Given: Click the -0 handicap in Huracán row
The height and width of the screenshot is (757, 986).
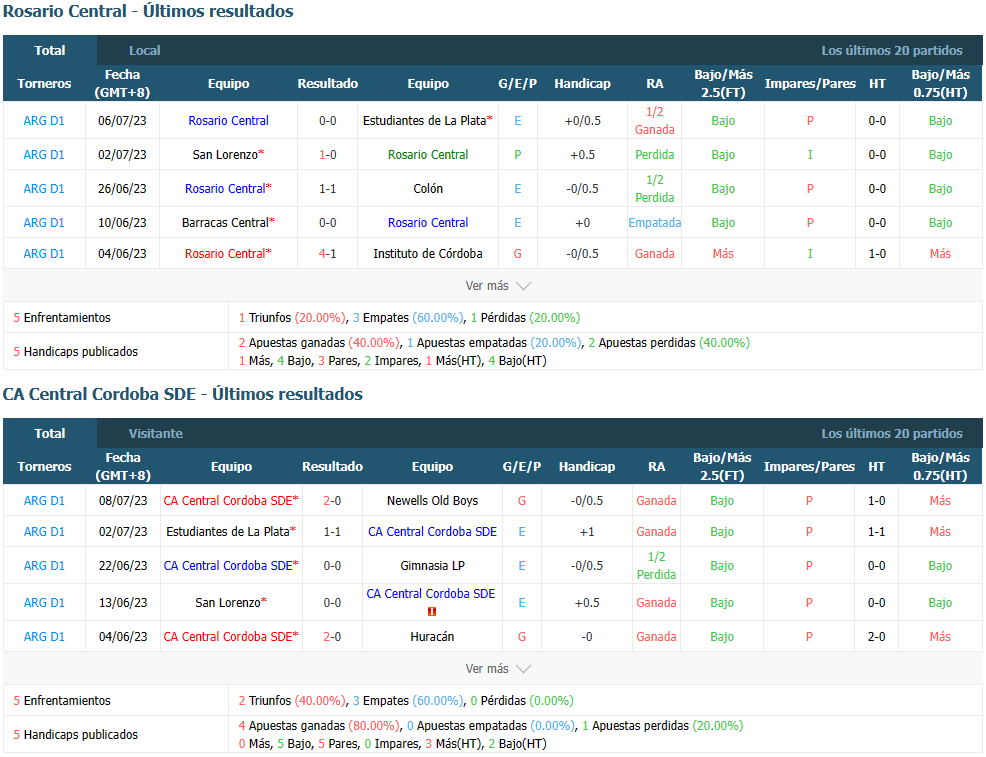Looking at the screenshot, I should [x=587, y=636].
